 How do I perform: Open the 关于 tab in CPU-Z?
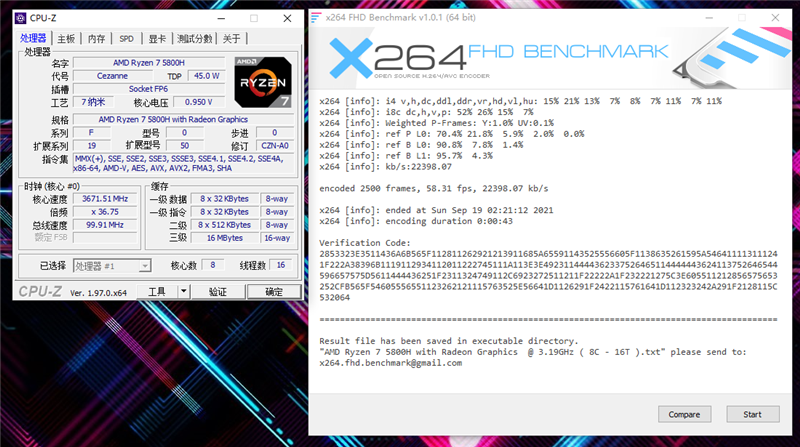pos(231,39)
